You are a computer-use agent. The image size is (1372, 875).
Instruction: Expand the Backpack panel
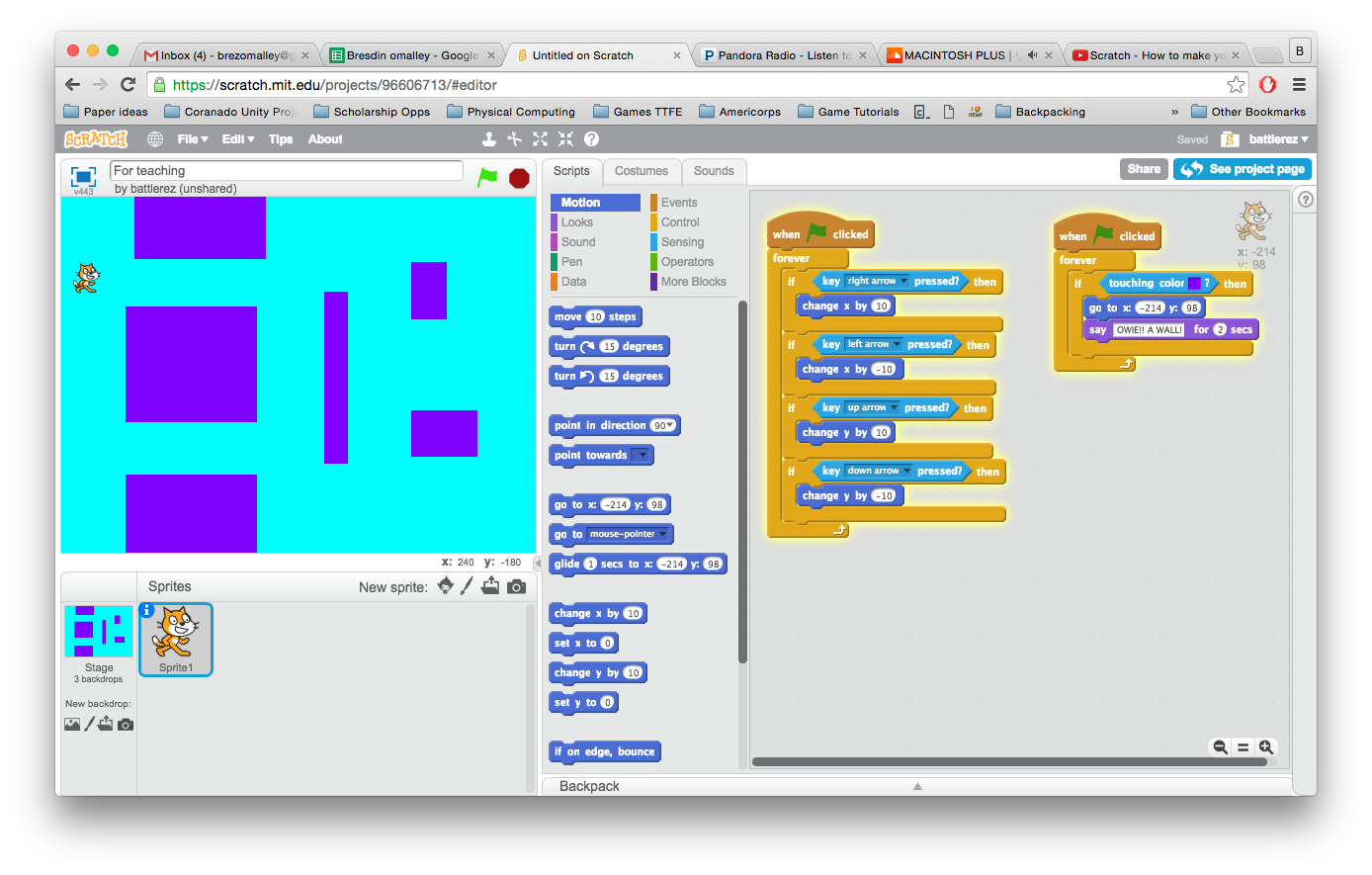[x=916, y=786]
